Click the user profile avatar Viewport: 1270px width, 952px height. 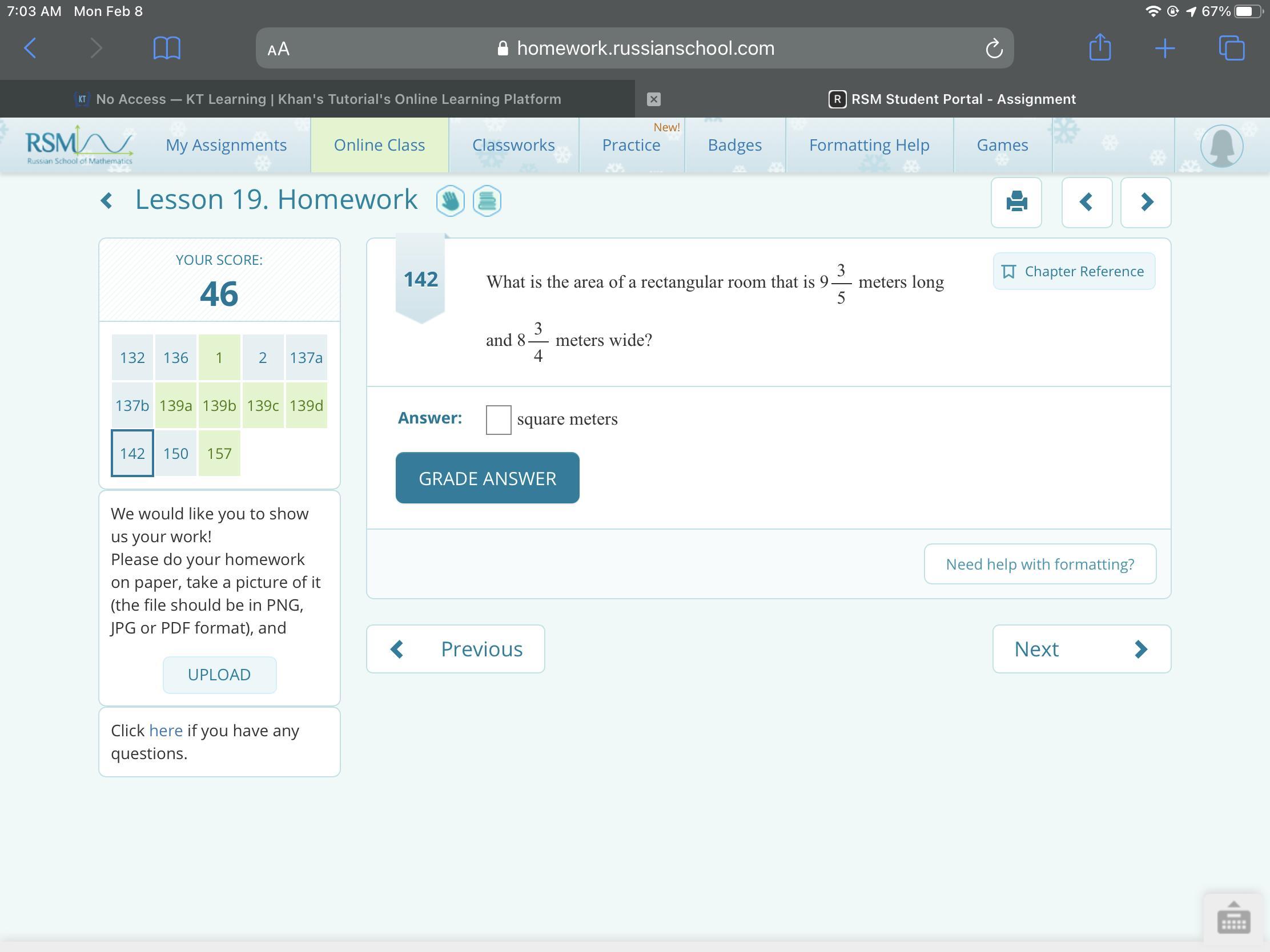[1221, 146]
